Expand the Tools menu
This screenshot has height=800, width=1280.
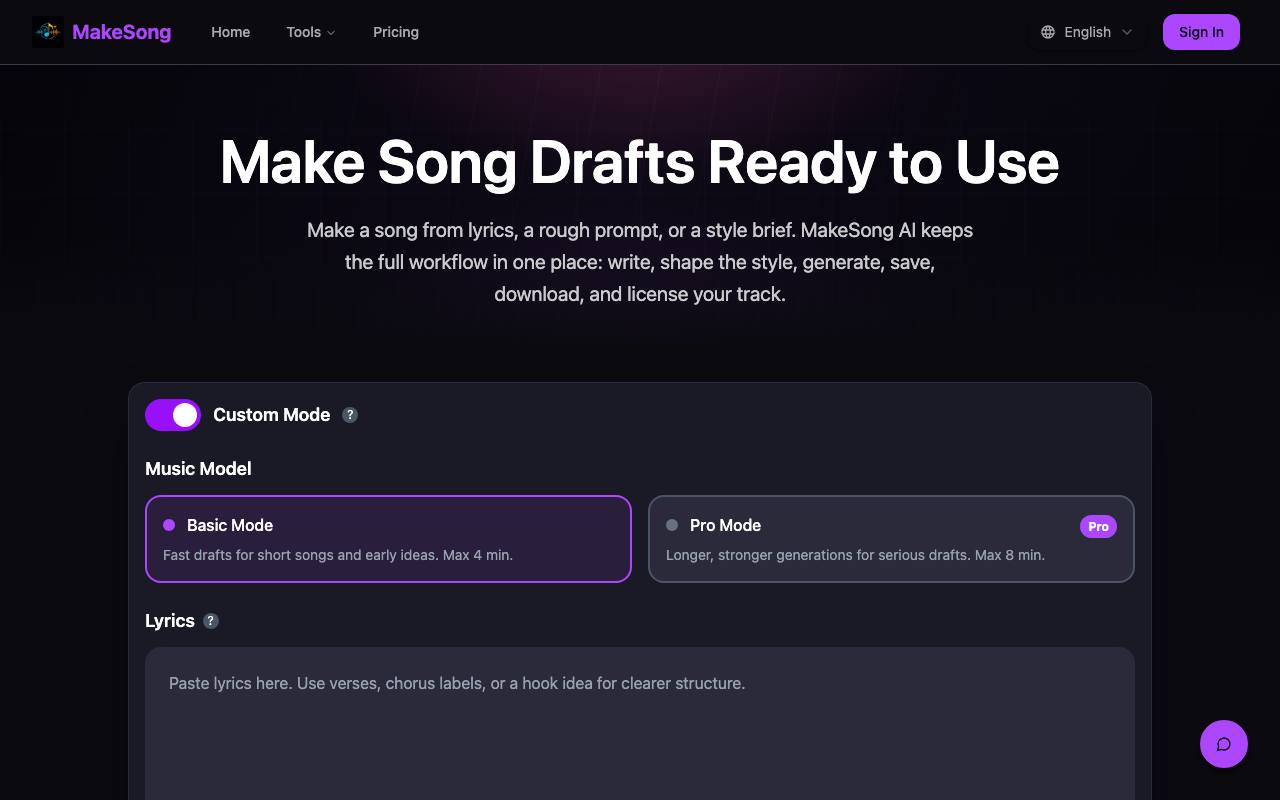point(311,32)
